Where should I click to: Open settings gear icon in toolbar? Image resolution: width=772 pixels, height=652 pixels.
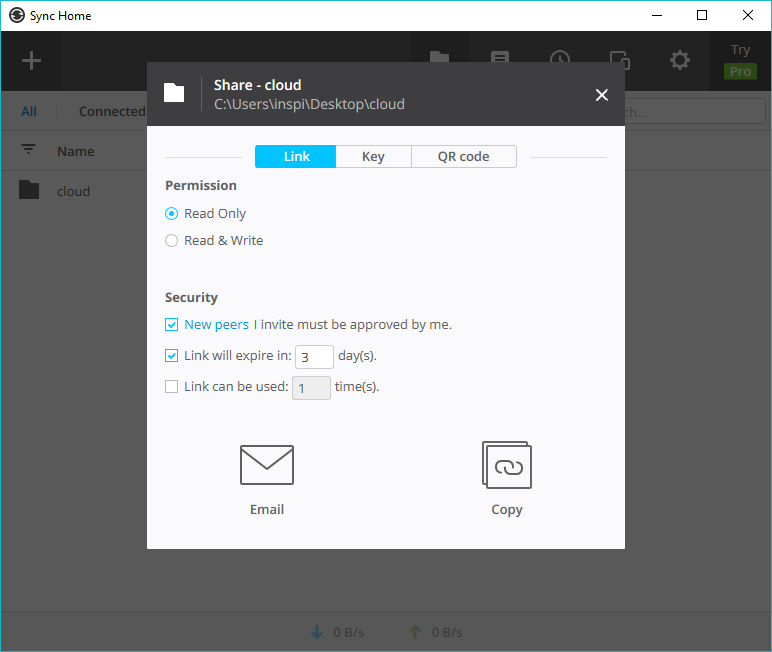click(679, 60)
